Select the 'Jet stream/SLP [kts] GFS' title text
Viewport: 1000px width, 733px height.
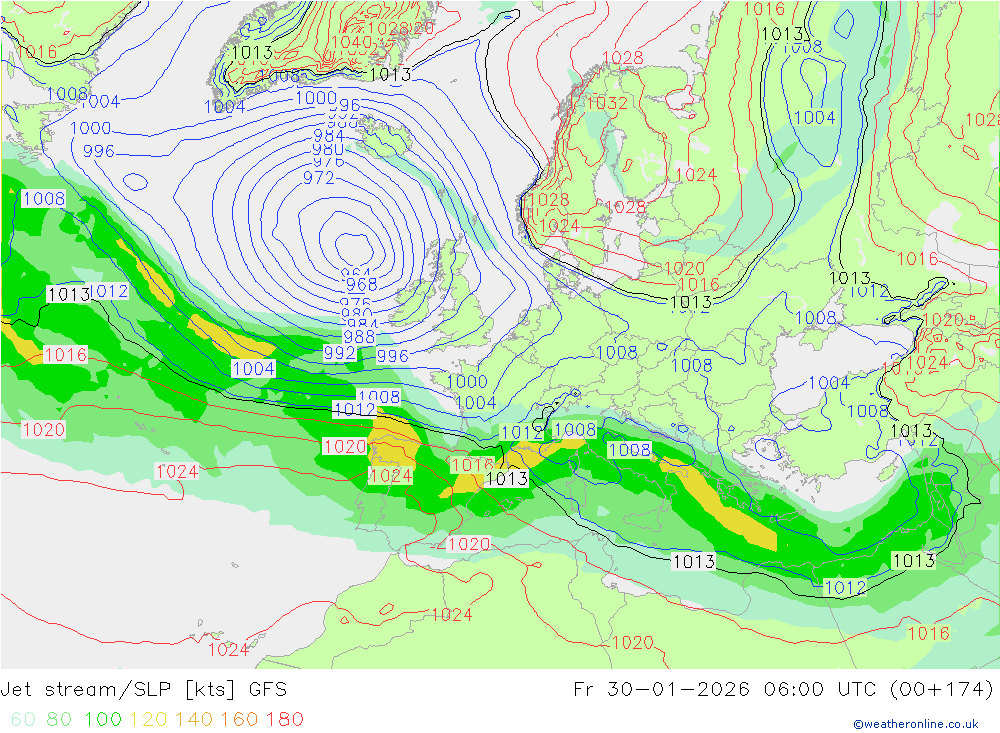click(143, 690)
